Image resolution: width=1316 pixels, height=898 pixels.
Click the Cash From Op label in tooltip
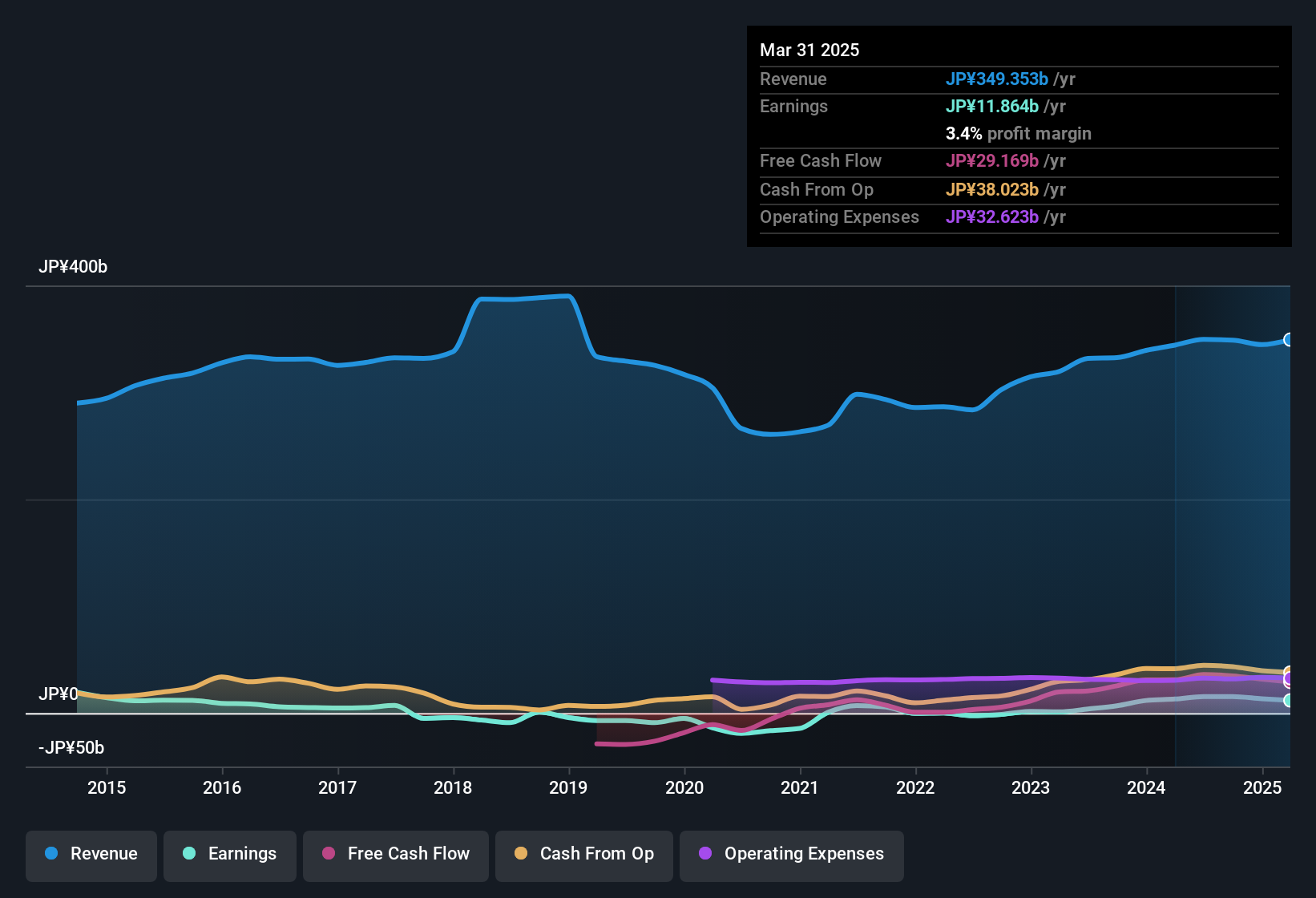(x=817, y=189)
